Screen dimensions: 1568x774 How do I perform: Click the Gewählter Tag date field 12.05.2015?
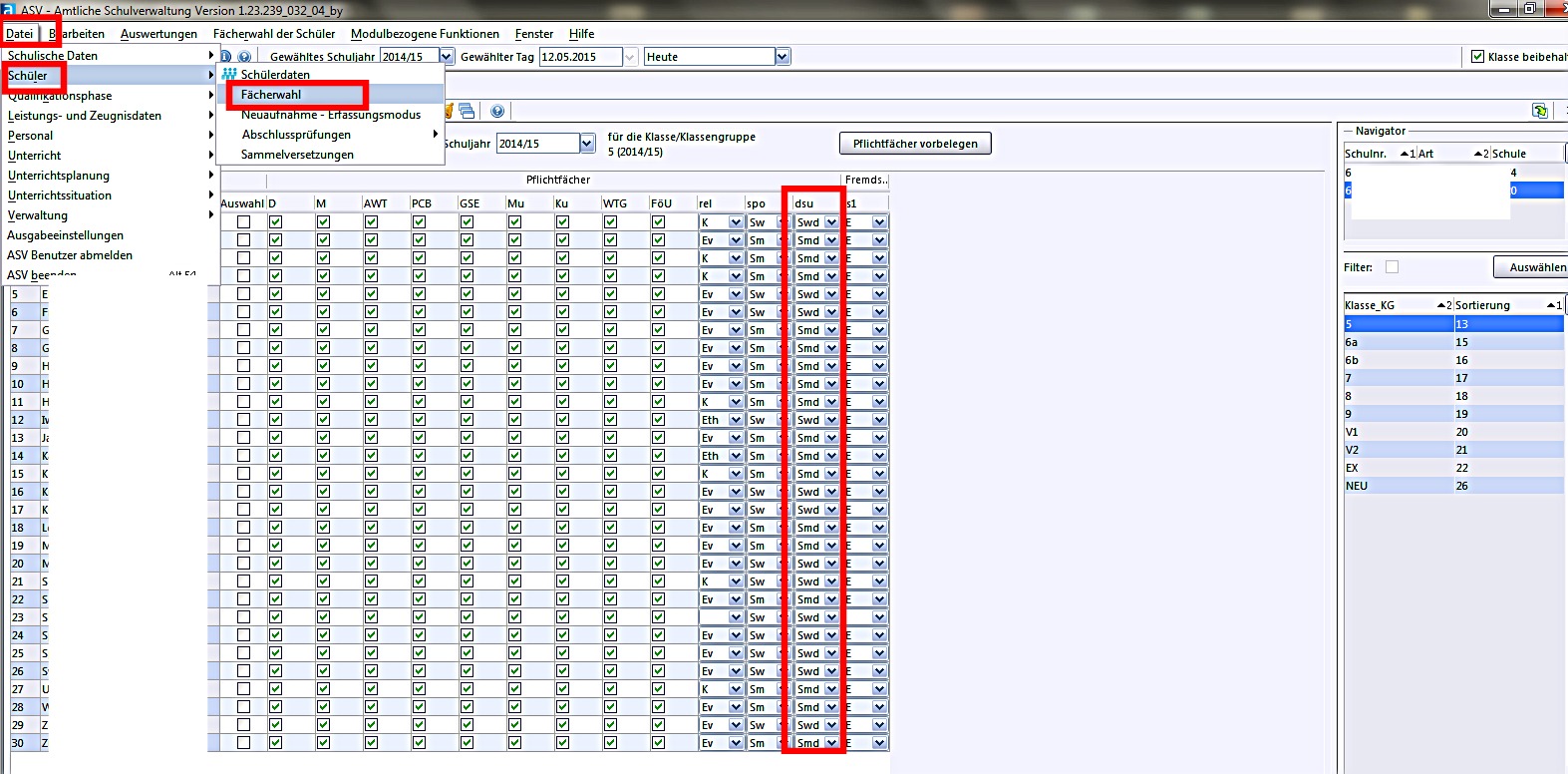pyautogui.click(x=580, y=57)
